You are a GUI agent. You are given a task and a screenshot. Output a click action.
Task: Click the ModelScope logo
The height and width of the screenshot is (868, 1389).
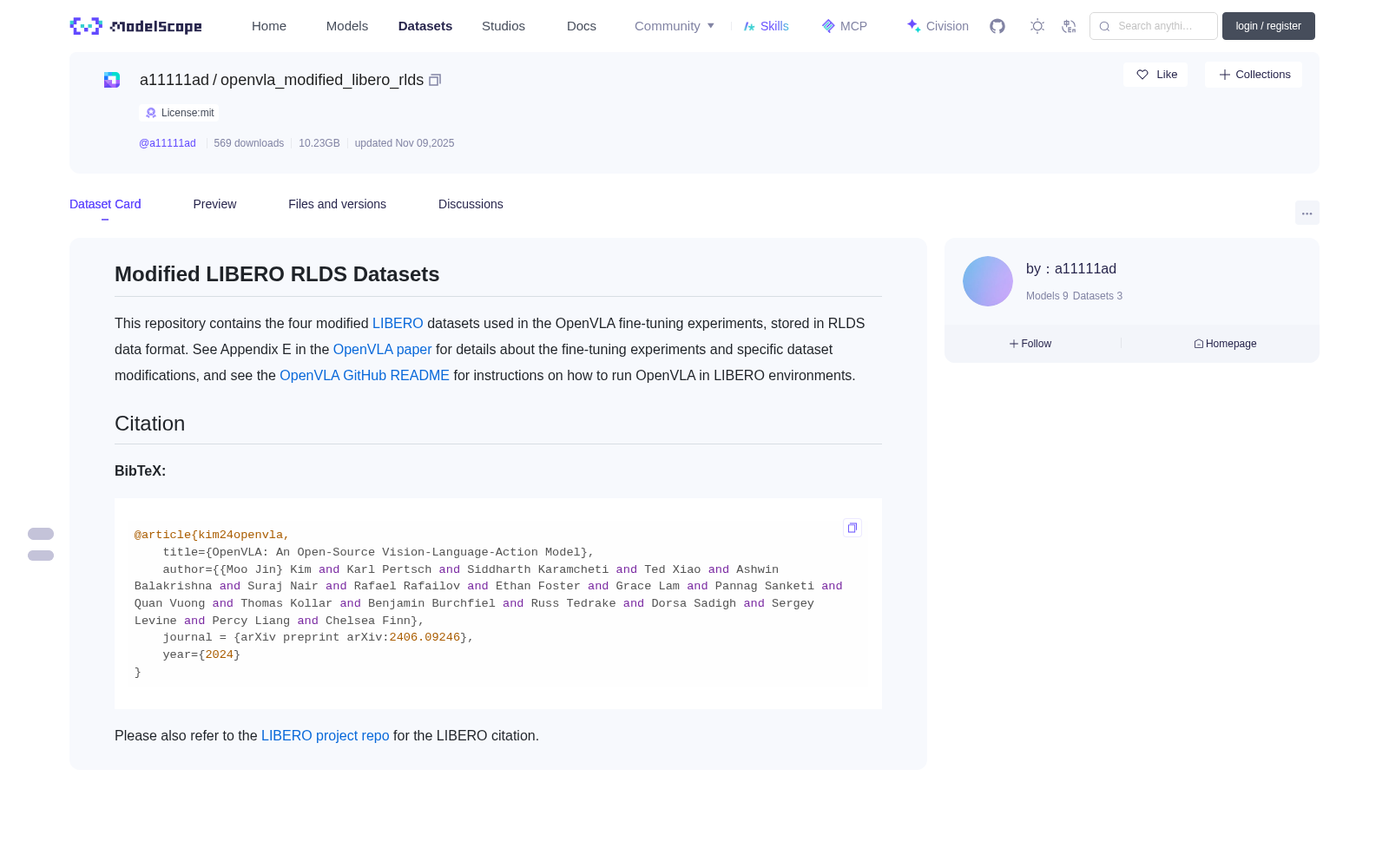[136, 26]
